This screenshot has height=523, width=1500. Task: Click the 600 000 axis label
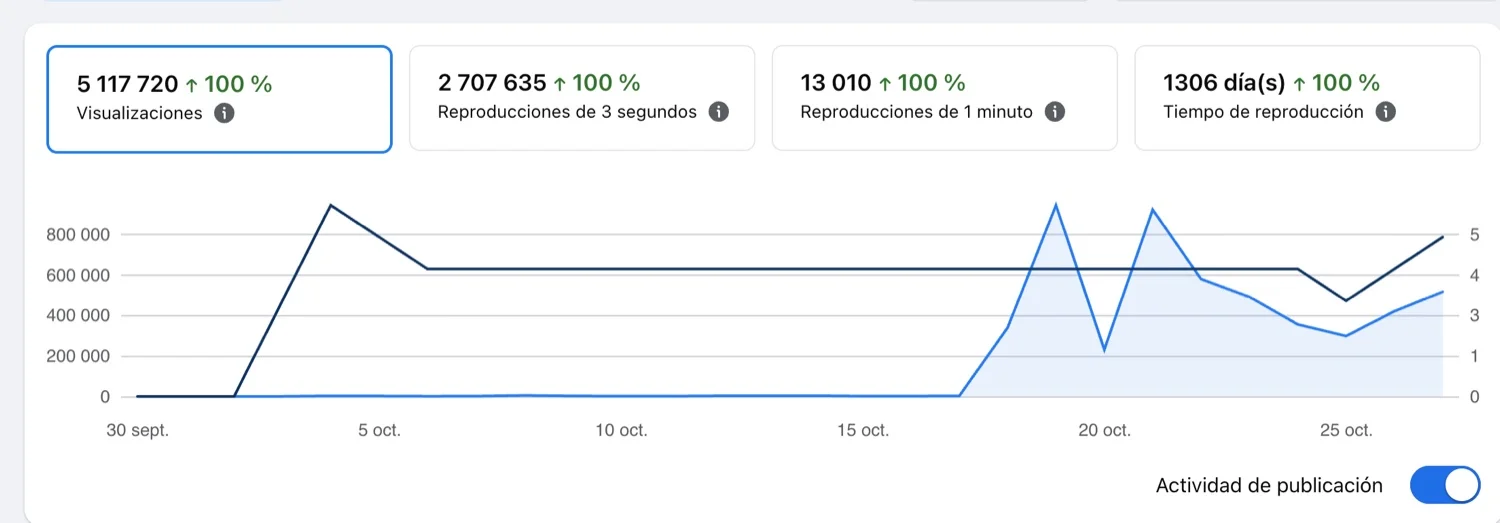click(78, 275)
